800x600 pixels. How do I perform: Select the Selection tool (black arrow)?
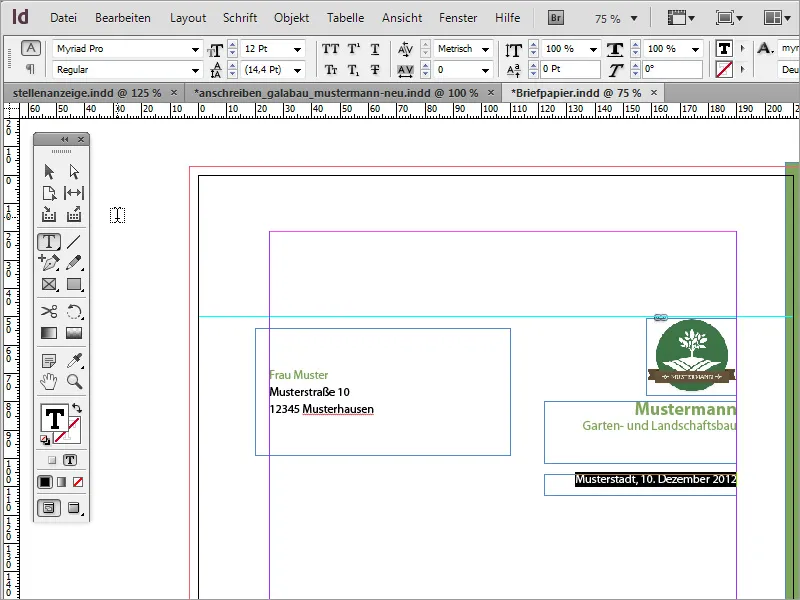pos(49,171)
